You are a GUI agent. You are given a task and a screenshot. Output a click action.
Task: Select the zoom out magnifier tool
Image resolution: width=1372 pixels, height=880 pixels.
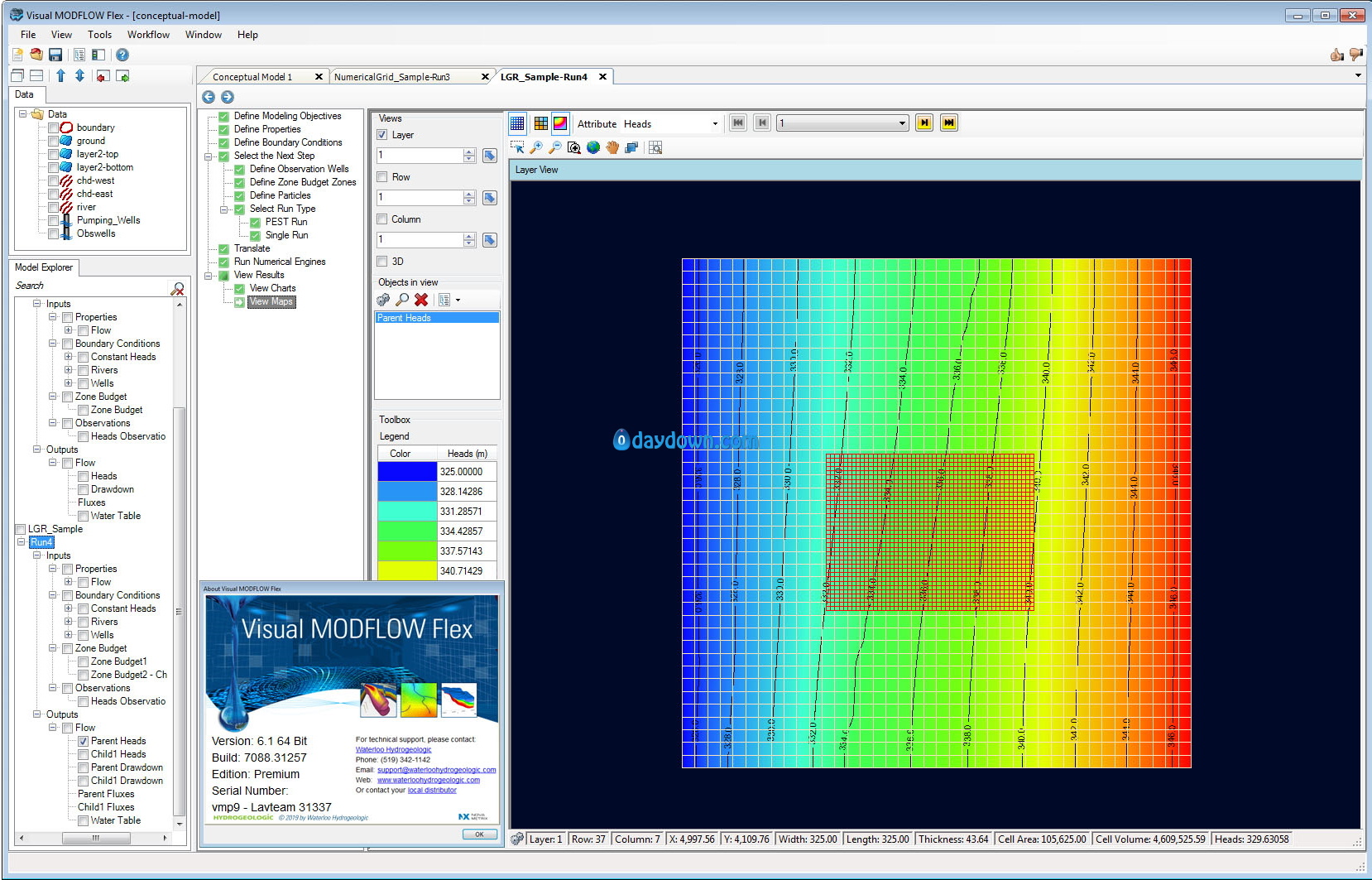pos(555,147)
